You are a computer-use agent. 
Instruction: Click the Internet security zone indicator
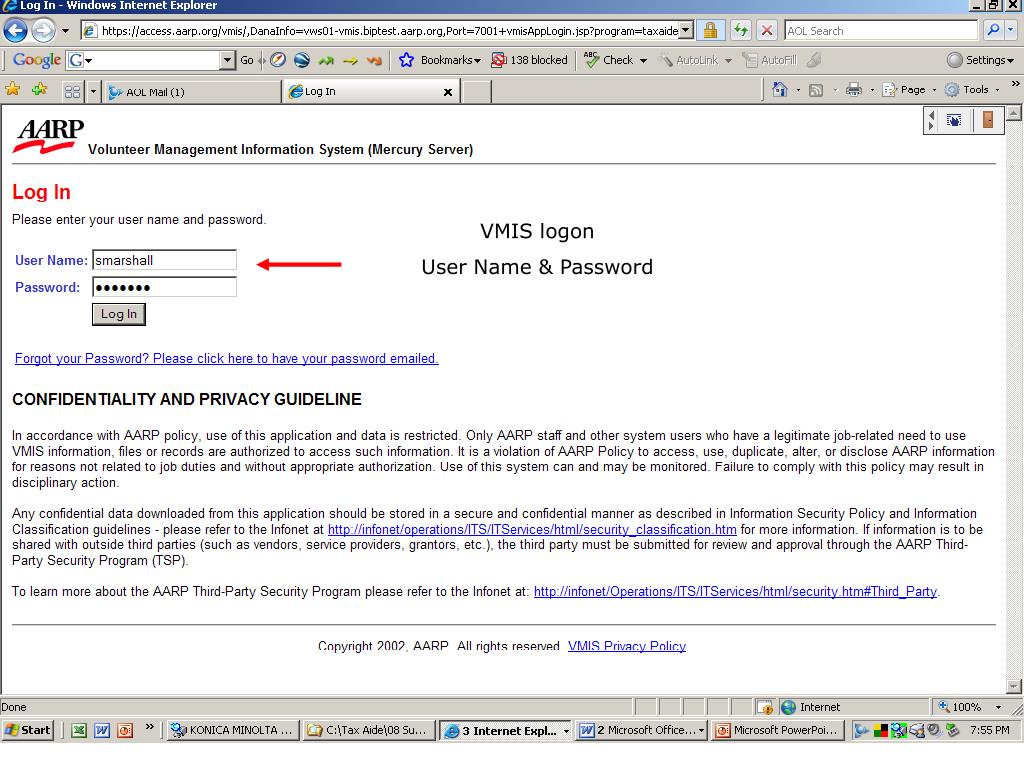click(x=810, y=707)
